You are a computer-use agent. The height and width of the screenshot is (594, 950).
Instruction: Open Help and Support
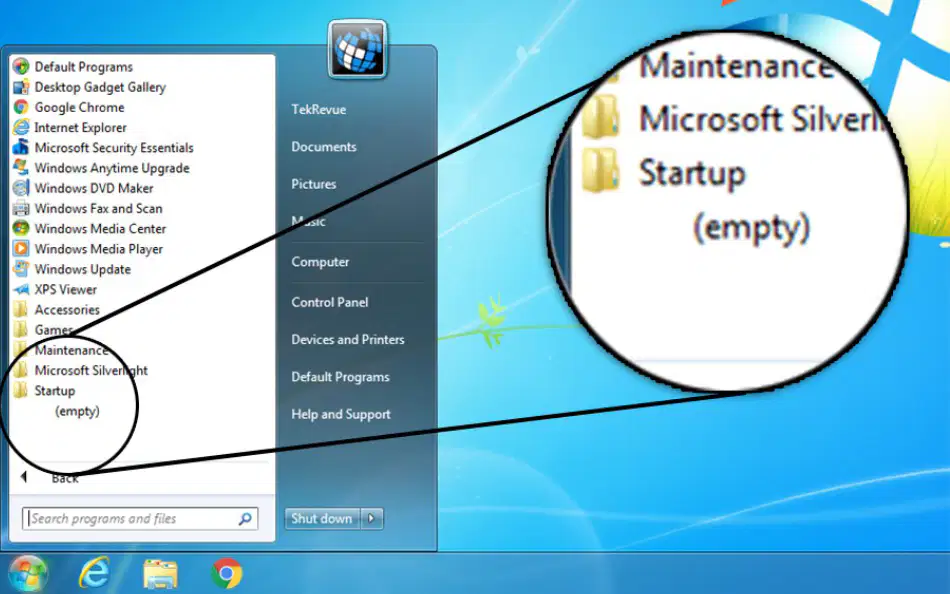(341, 415)
